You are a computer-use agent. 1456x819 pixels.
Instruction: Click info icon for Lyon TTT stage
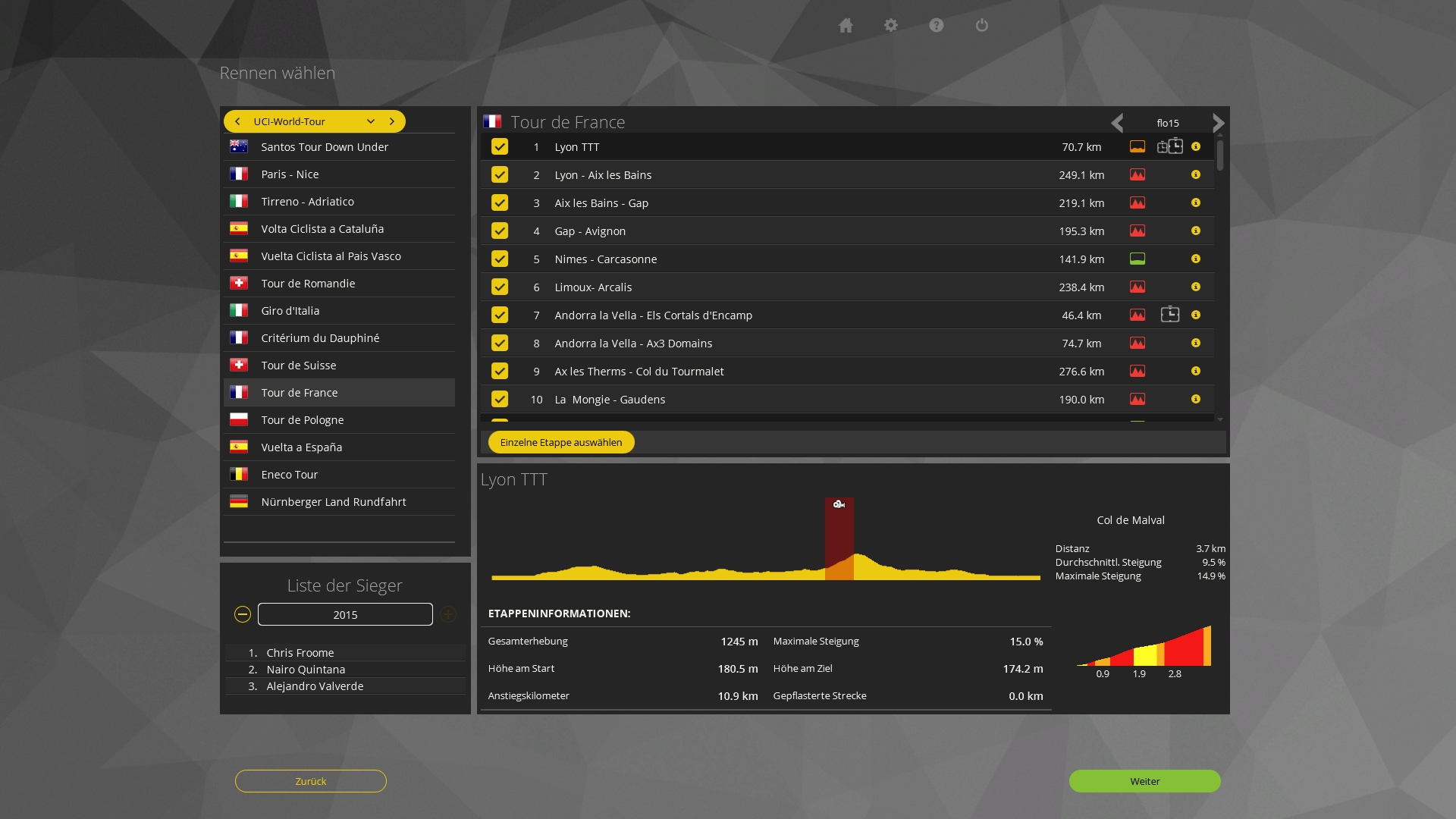(x=1196, y=146)
